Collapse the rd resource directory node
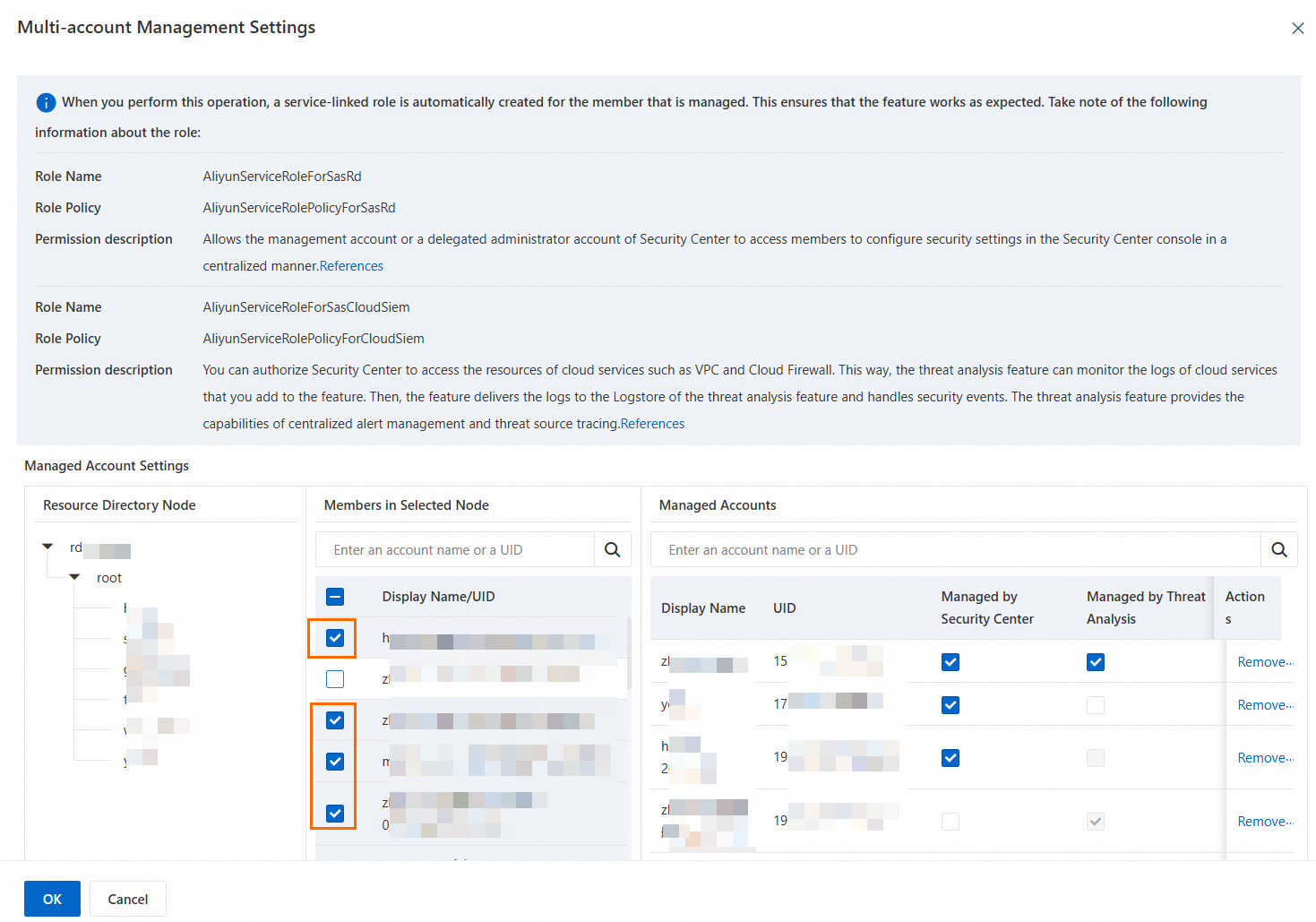 48,547
